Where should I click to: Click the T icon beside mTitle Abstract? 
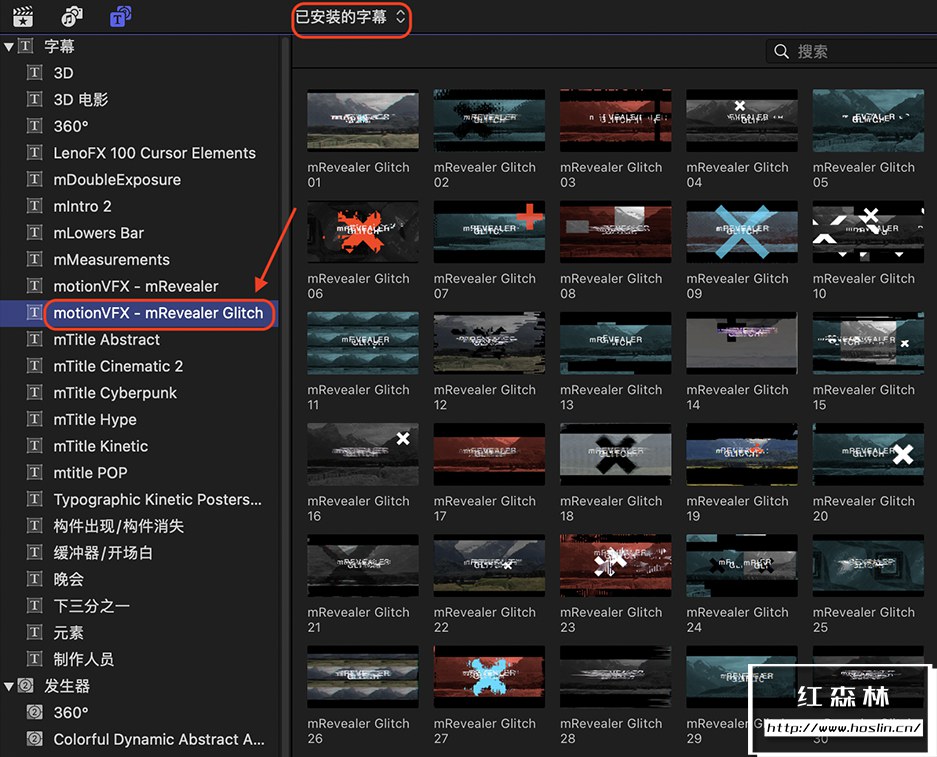pos(35,339)
